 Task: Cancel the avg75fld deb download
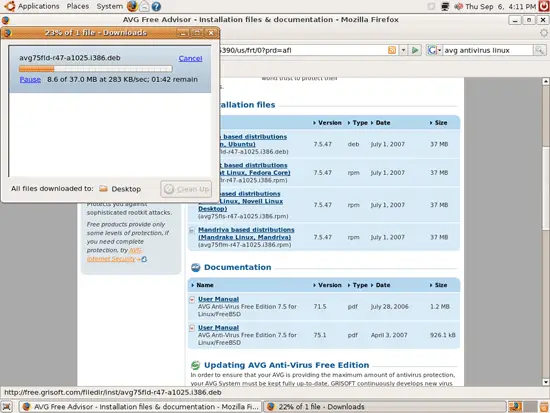pos(190,58)
